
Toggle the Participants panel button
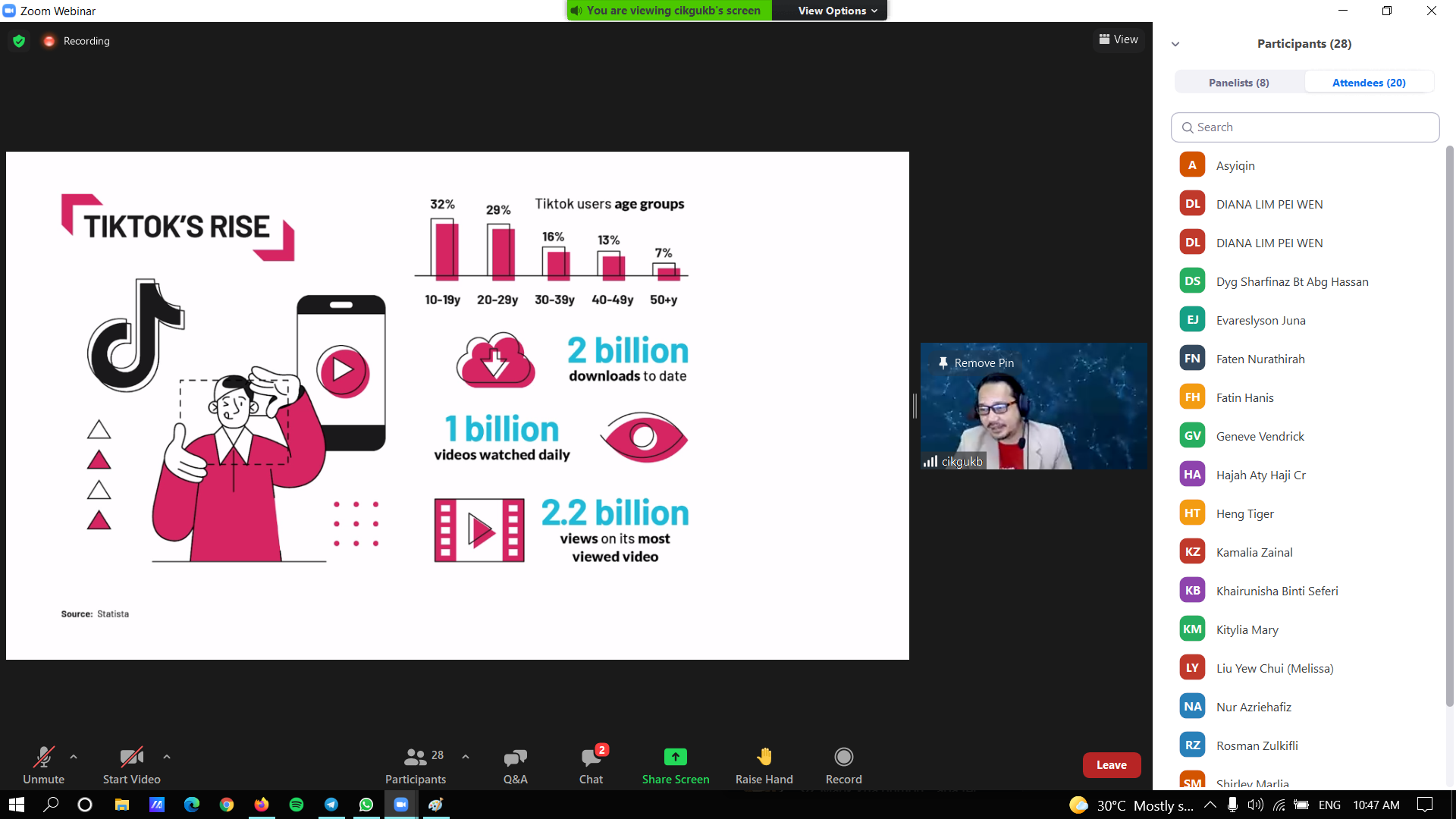coord(416,764)
